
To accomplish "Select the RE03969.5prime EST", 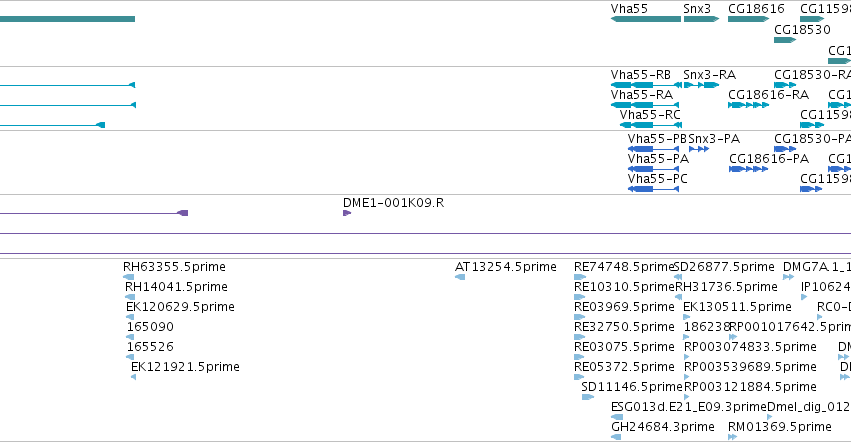I will click(x=579, y=317).
